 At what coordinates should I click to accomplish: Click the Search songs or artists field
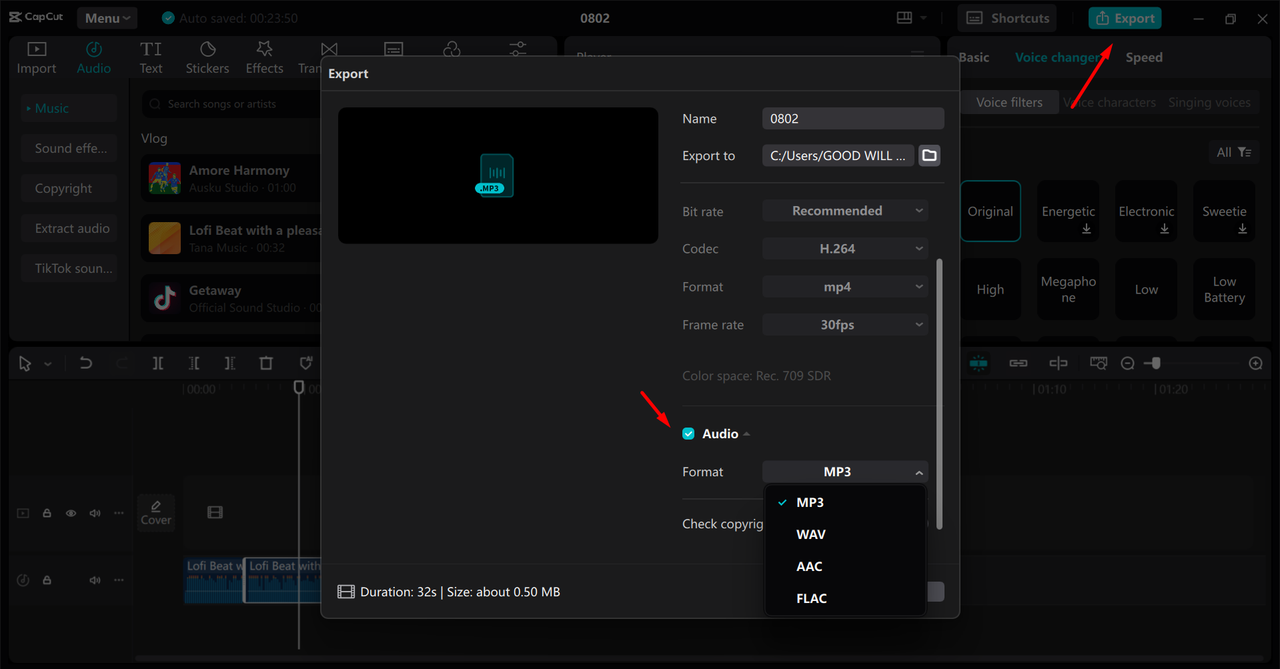(233, 104)
